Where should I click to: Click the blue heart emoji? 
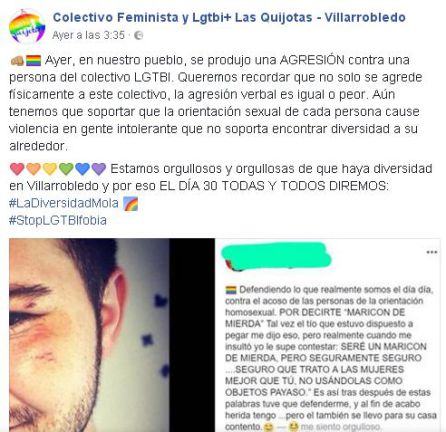[x=83, y=169]
